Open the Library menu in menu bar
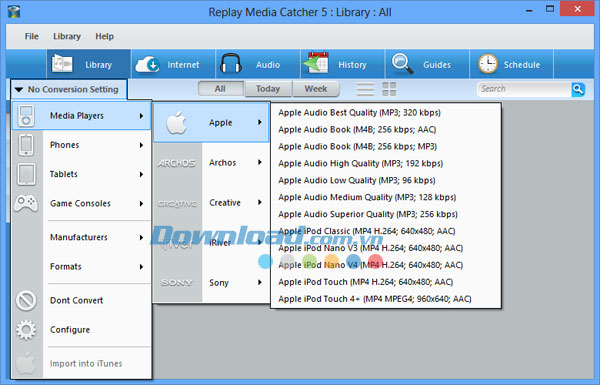The image size is (600, 385). tap(67, 36)
